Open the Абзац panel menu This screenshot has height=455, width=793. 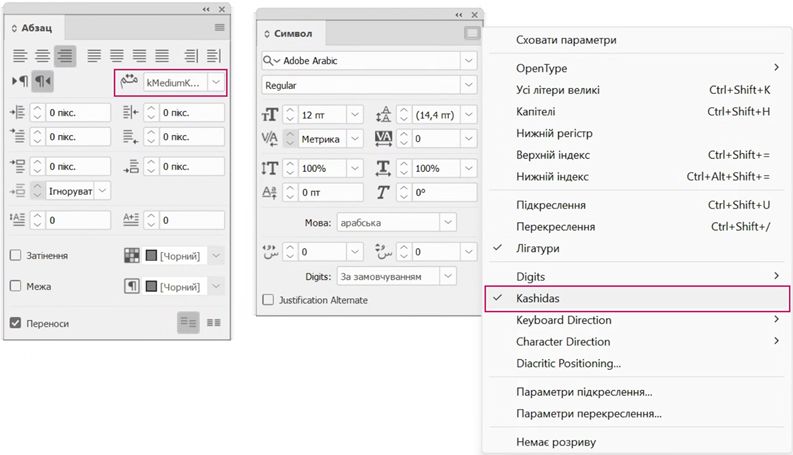pyautogui.click(x=219, y=28)
